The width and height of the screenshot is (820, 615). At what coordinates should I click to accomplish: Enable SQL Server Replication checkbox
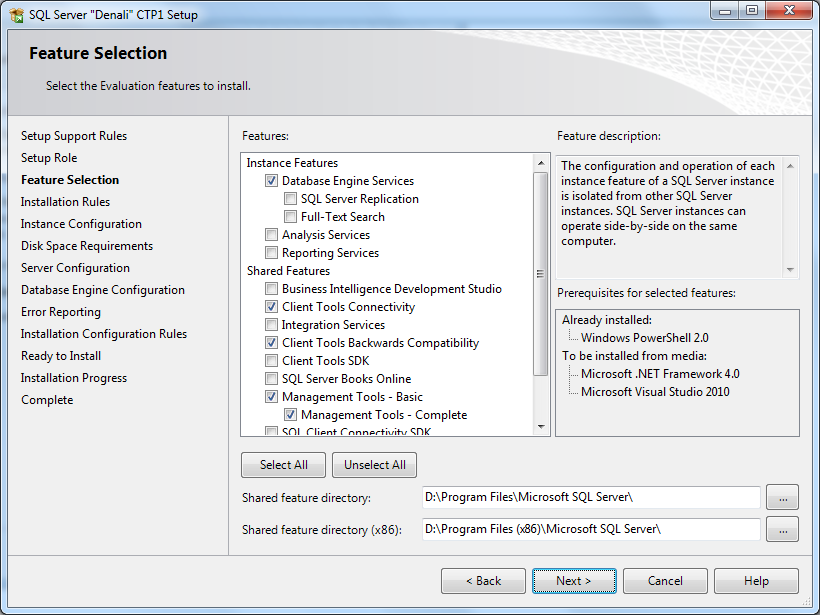coord(290,199)
